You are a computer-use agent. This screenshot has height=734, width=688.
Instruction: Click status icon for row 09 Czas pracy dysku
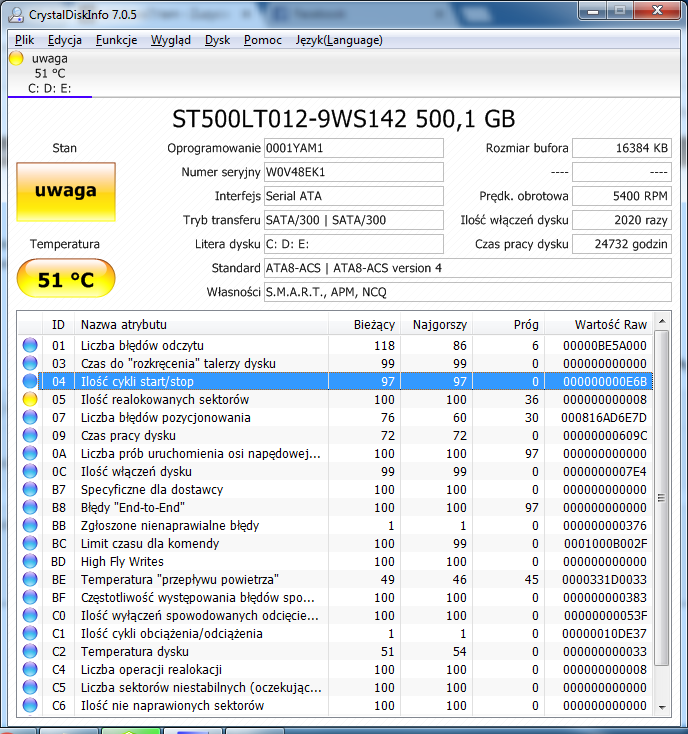[x=30, y=435]
